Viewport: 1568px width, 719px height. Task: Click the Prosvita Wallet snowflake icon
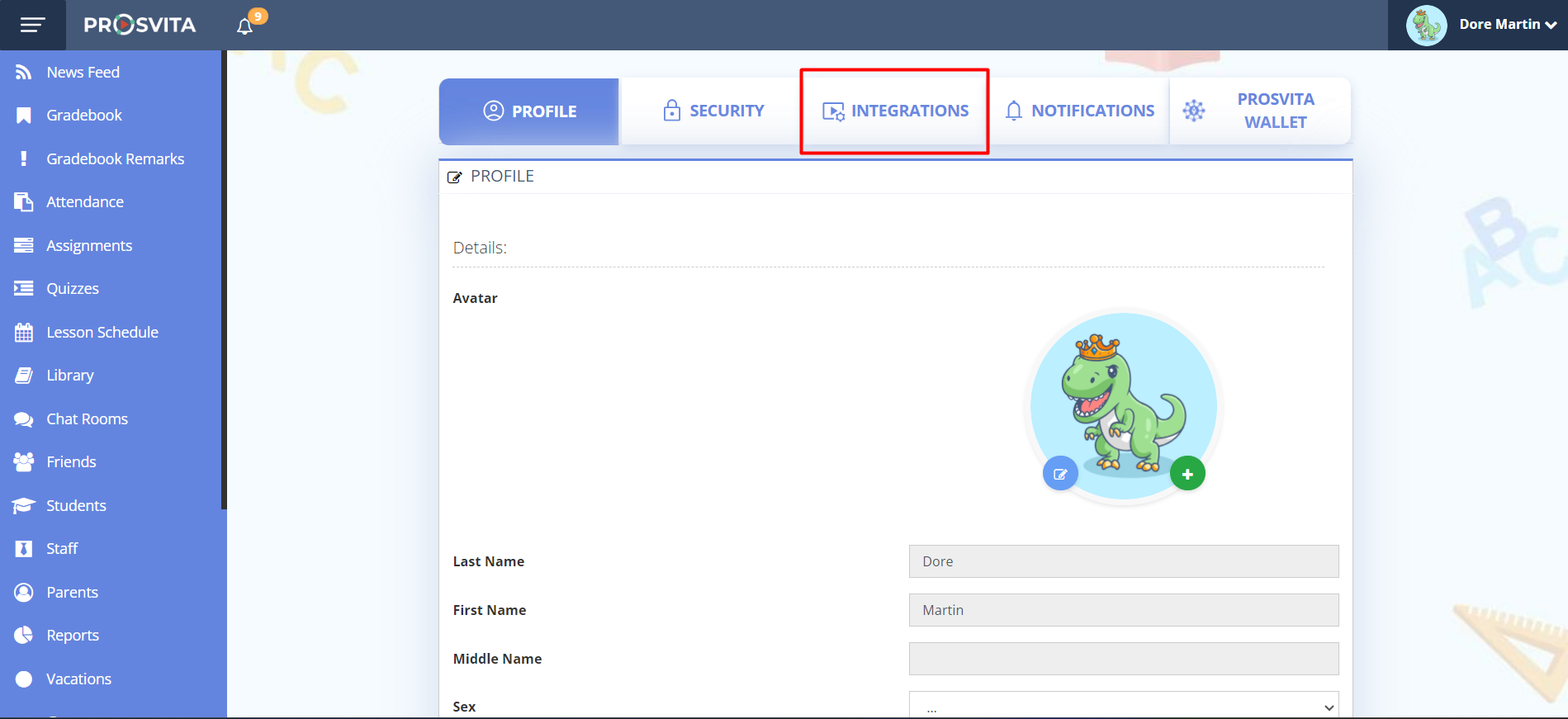coord(1194,111)
